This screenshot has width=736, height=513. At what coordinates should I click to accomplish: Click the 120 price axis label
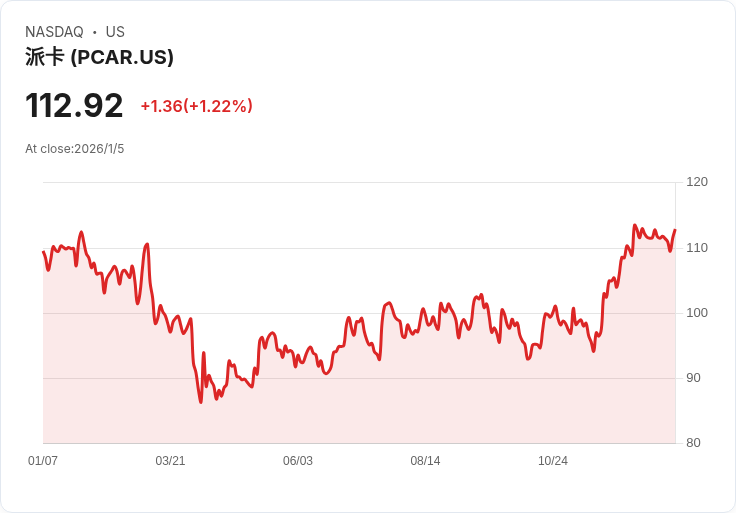(x=697, y=182)
